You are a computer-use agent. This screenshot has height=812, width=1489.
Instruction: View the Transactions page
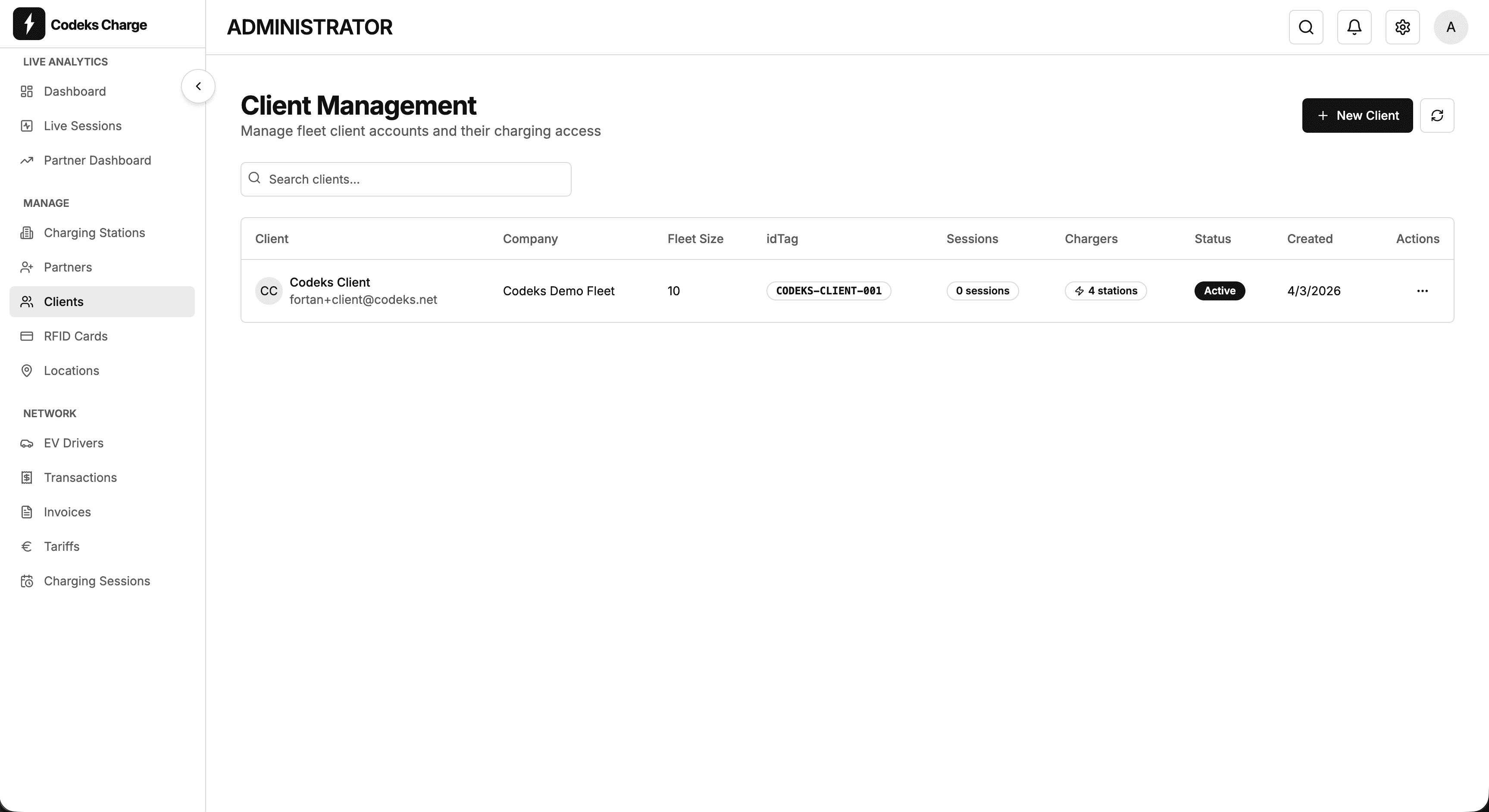[x=80, y=478]
